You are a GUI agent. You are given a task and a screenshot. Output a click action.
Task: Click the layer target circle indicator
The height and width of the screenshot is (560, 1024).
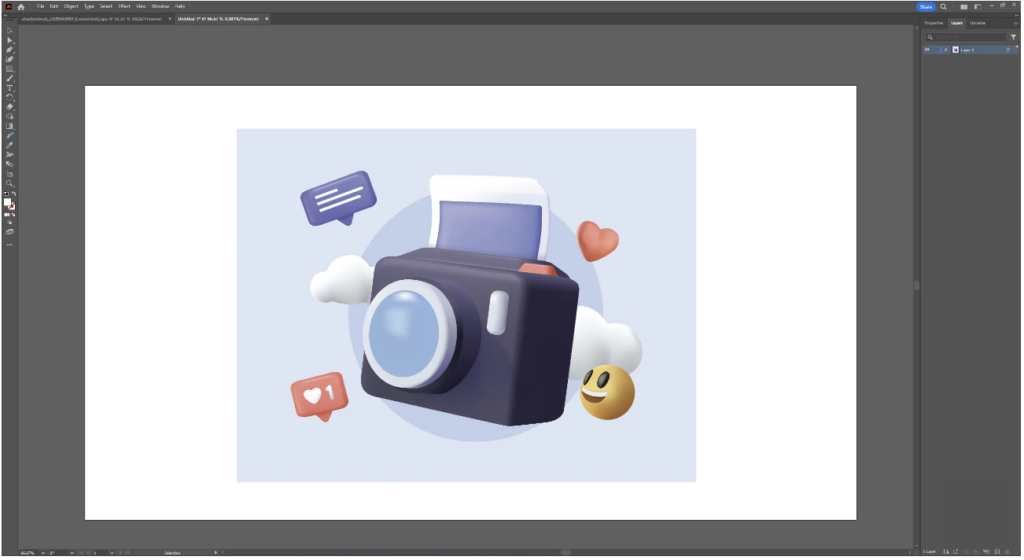point(1007,49)
